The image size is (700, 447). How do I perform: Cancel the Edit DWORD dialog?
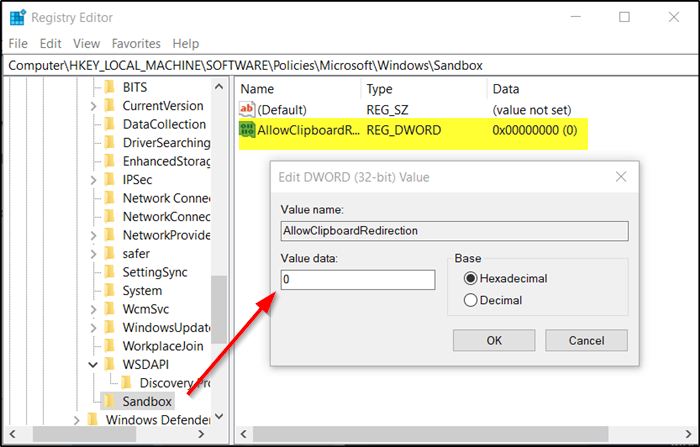(586, 341)
